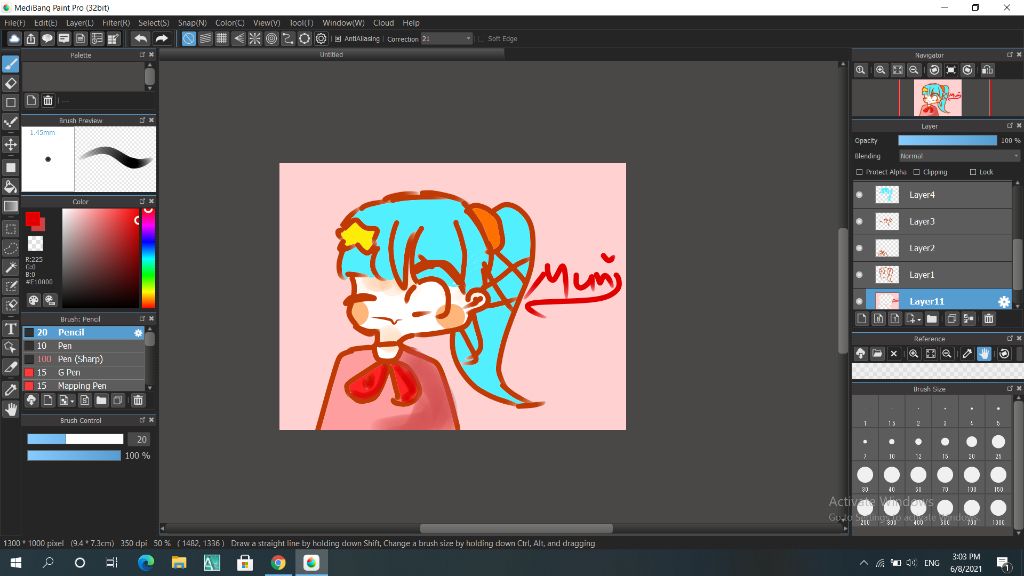Open the Window menu

[344, 23]
